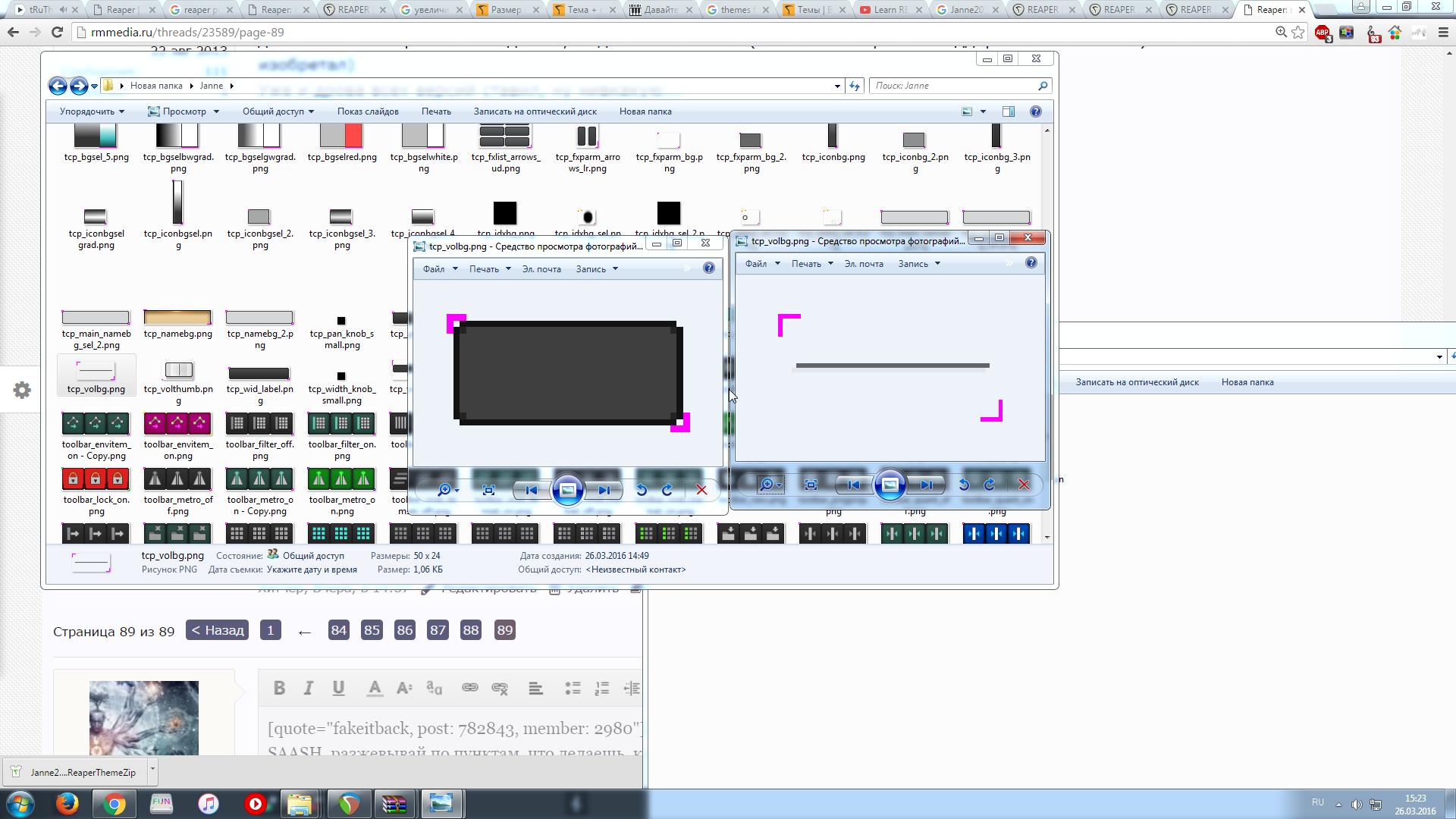Image resolution: width=1456 pixels, height=819 pixels.
Task: Start slideshow in the right photo viewer
Action: [x=890, y=485]
